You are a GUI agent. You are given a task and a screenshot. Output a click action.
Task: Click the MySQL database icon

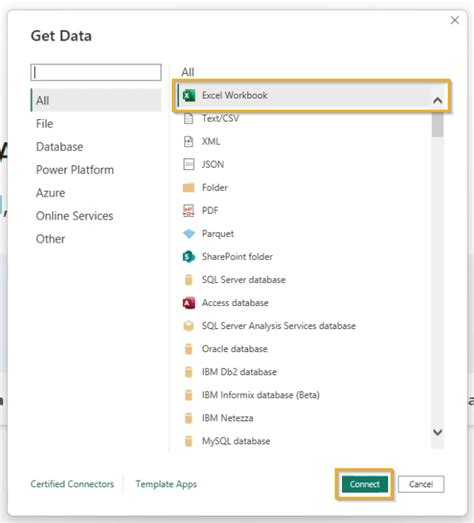188,441
